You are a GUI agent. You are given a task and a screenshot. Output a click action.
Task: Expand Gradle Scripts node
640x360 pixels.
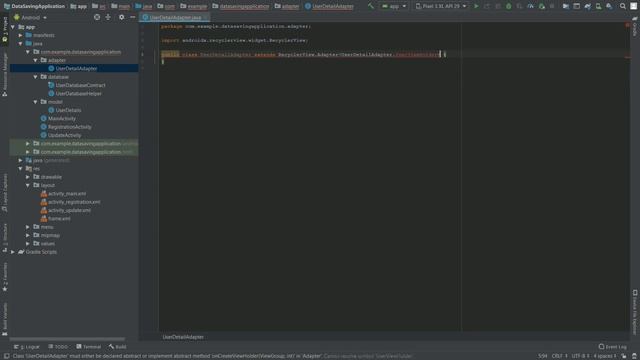coord(13,252)
